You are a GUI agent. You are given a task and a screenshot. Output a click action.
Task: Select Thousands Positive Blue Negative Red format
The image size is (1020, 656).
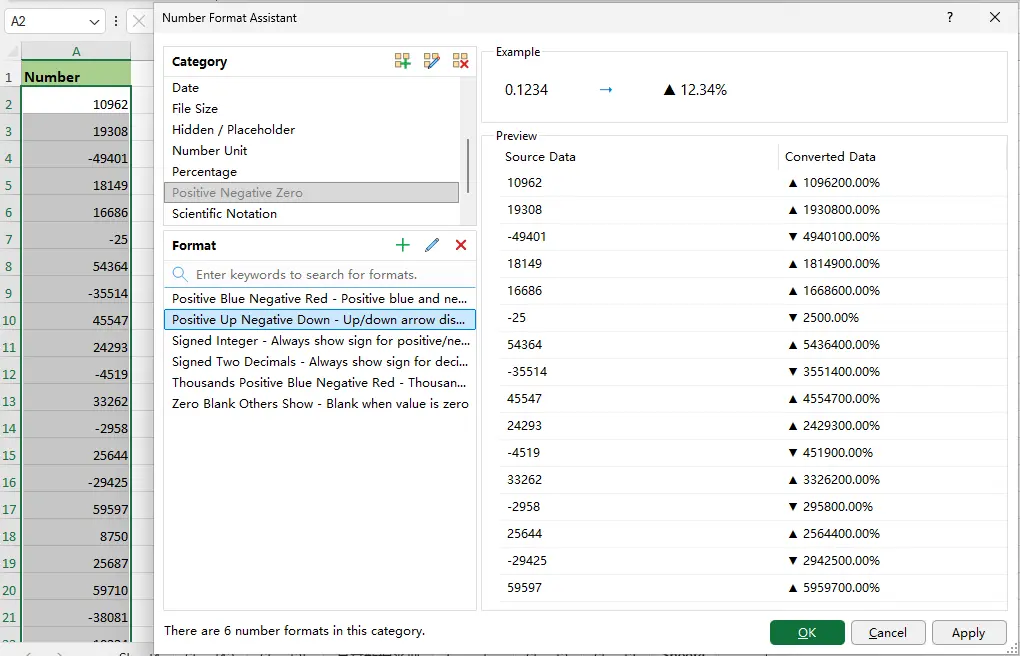click(x=319, y=383)
